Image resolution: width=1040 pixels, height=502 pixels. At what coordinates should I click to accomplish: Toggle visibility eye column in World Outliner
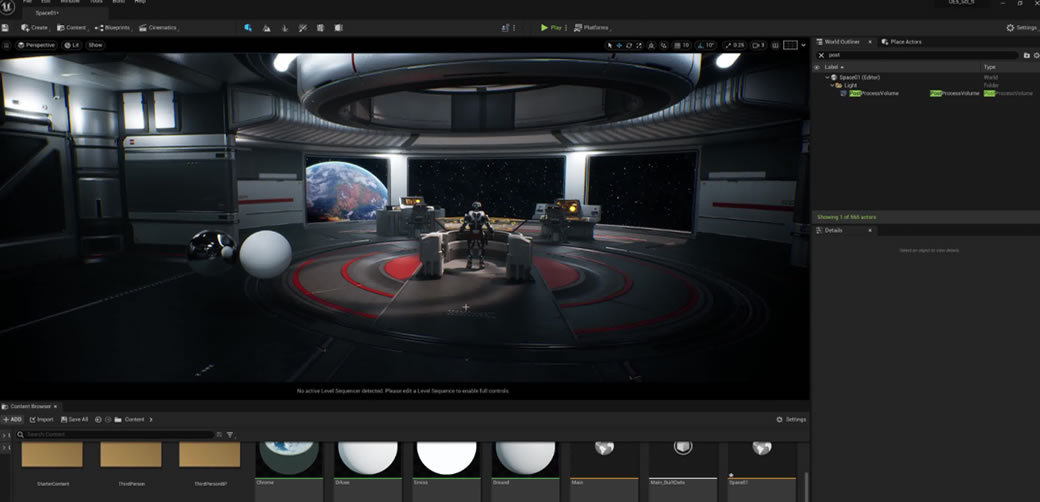(817, 67)
